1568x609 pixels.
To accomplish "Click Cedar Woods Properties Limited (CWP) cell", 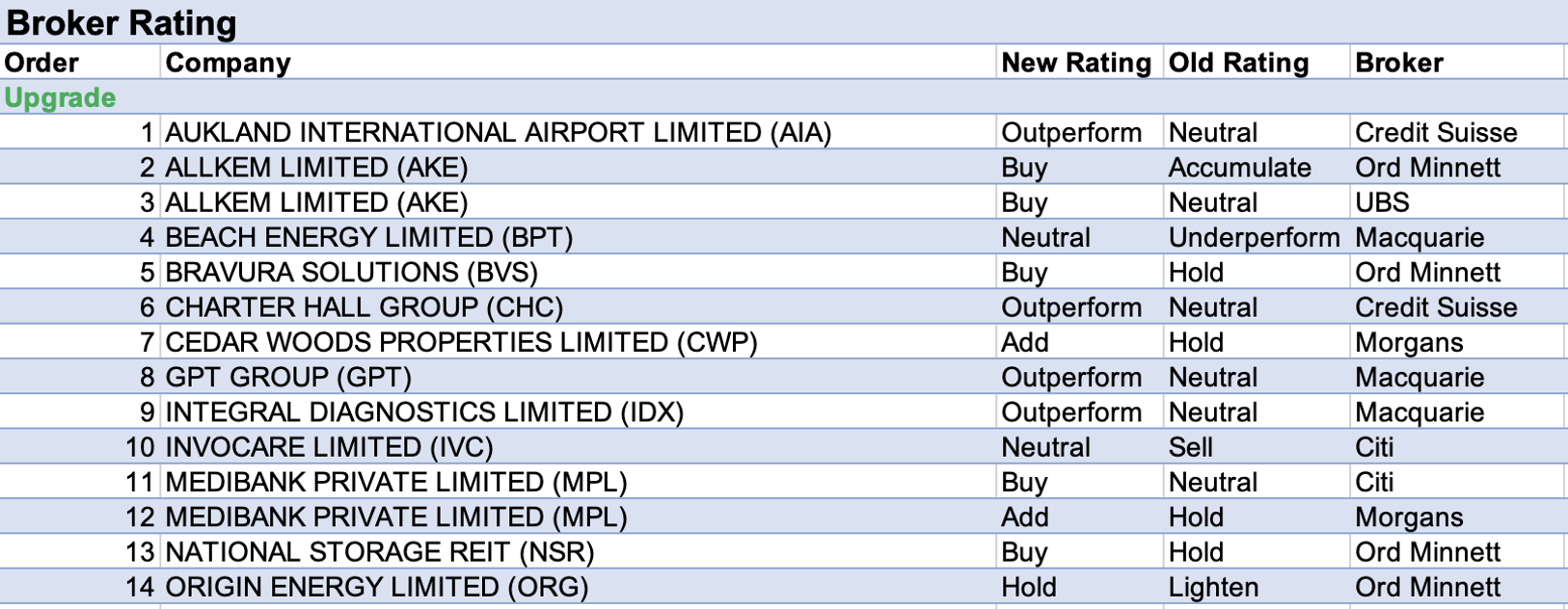I will [x=461, y=342].
